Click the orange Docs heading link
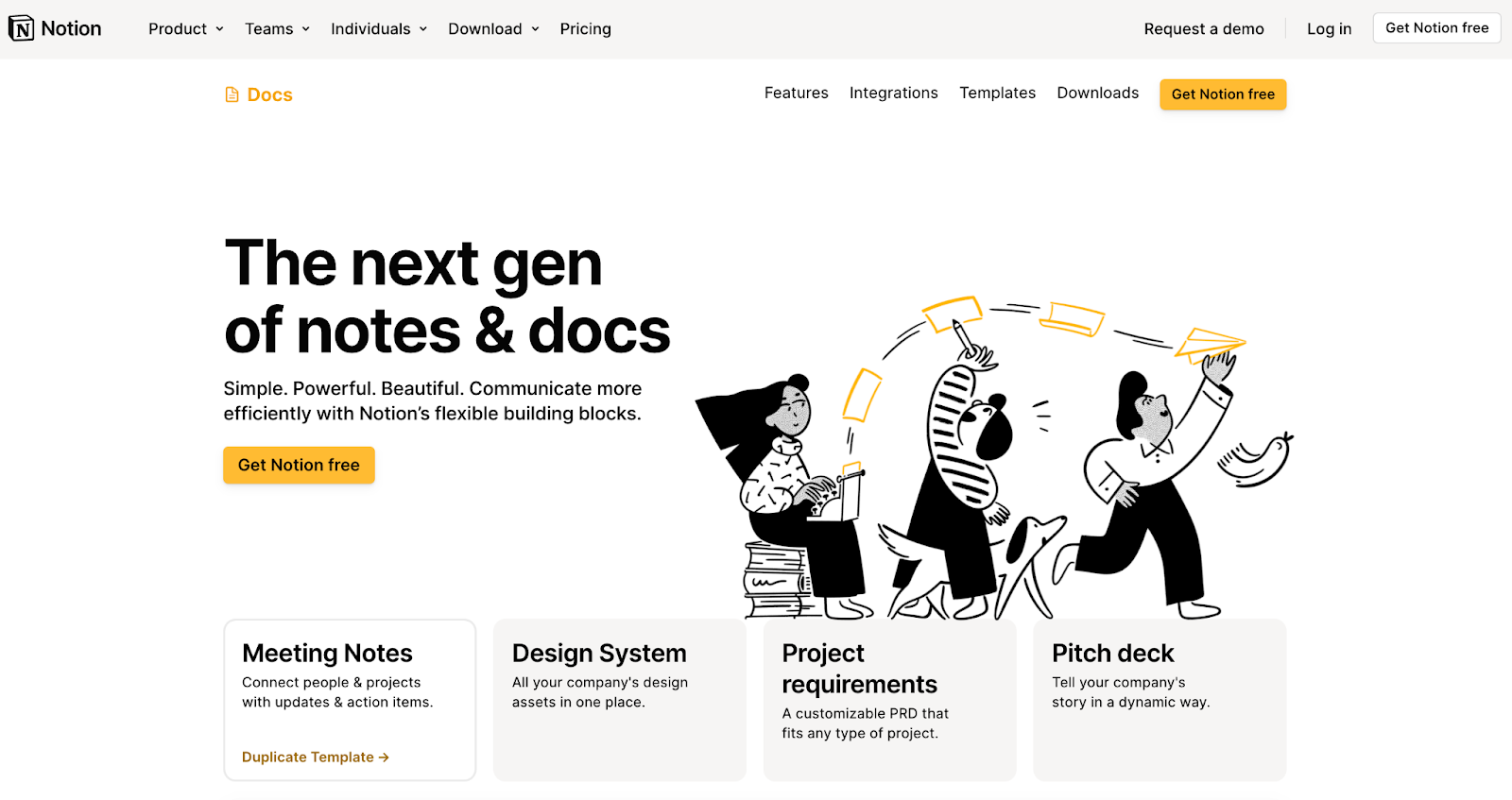1512x800 pixels. point(269,94)
